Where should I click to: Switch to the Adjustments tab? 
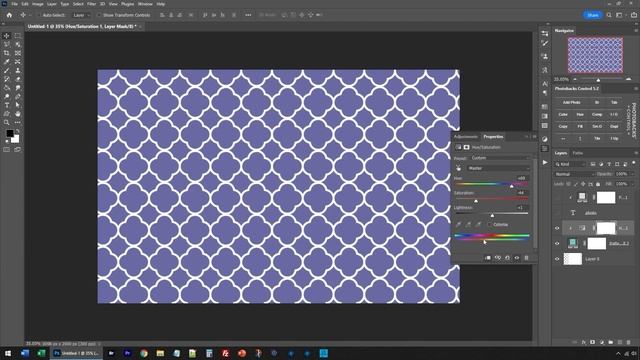click(466, 137)
